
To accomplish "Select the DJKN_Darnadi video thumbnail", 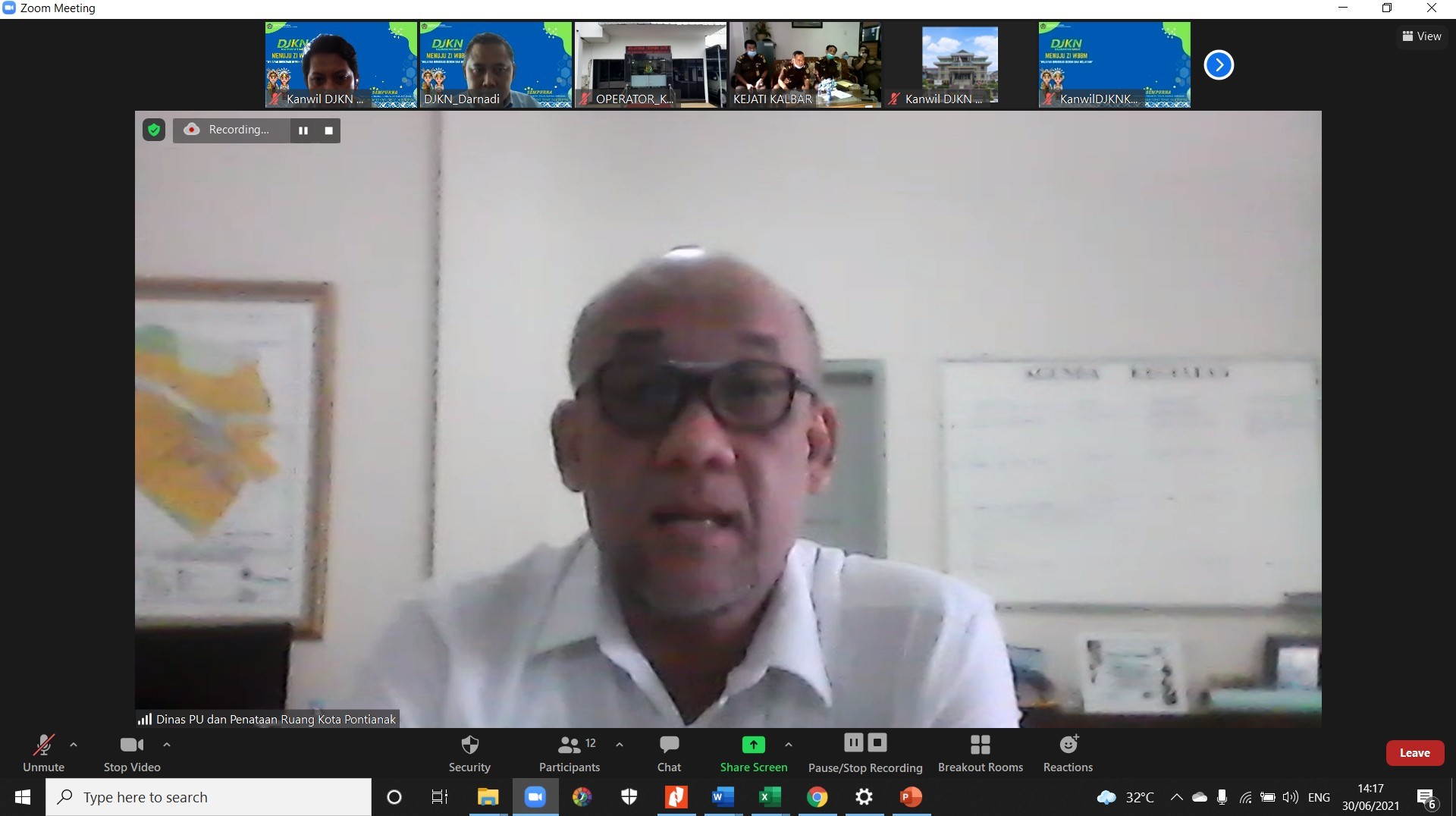I will tap(496, 64).
